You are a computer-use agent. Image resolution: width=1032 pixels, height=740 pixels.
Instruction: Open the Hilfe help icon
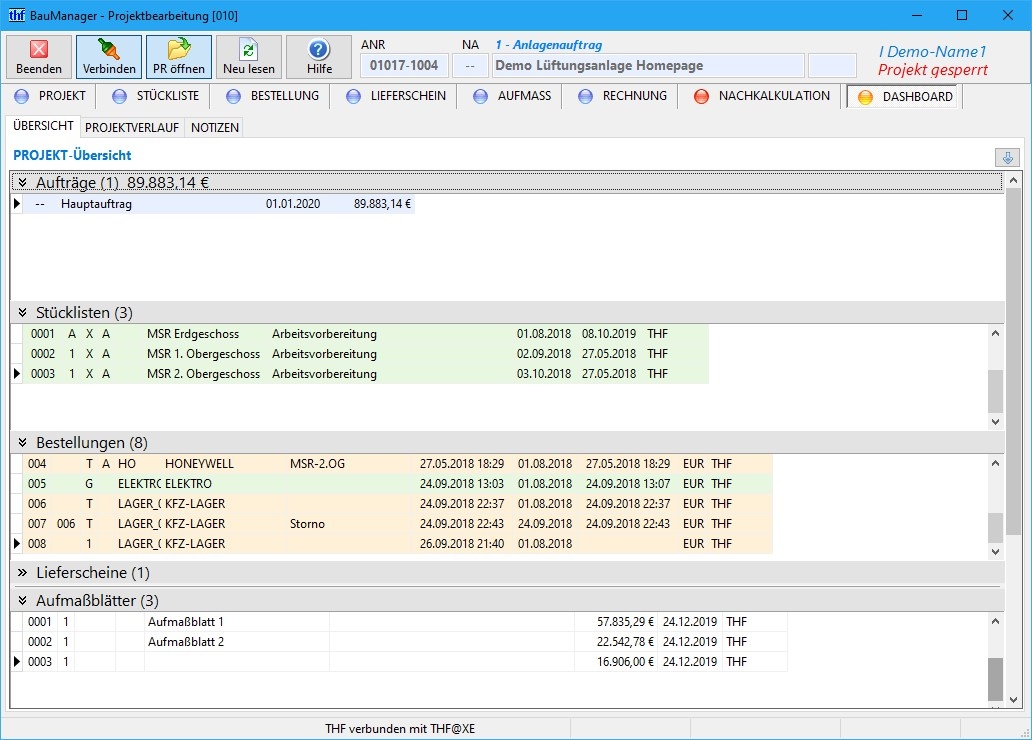(319, 50)
